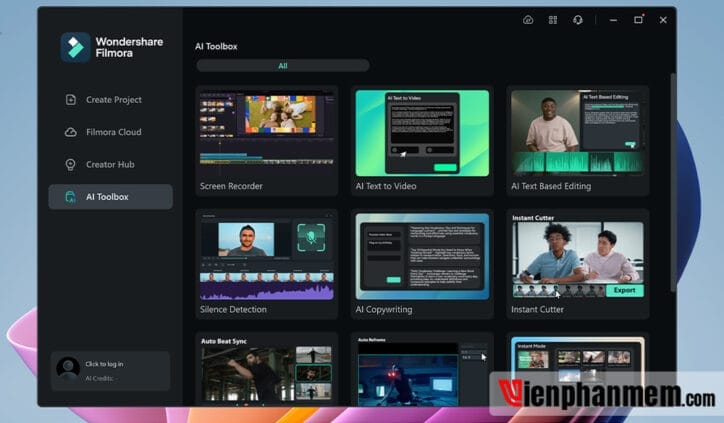Open the cloud download icon in title bar

pyautogui.click(x=528, y=20)
